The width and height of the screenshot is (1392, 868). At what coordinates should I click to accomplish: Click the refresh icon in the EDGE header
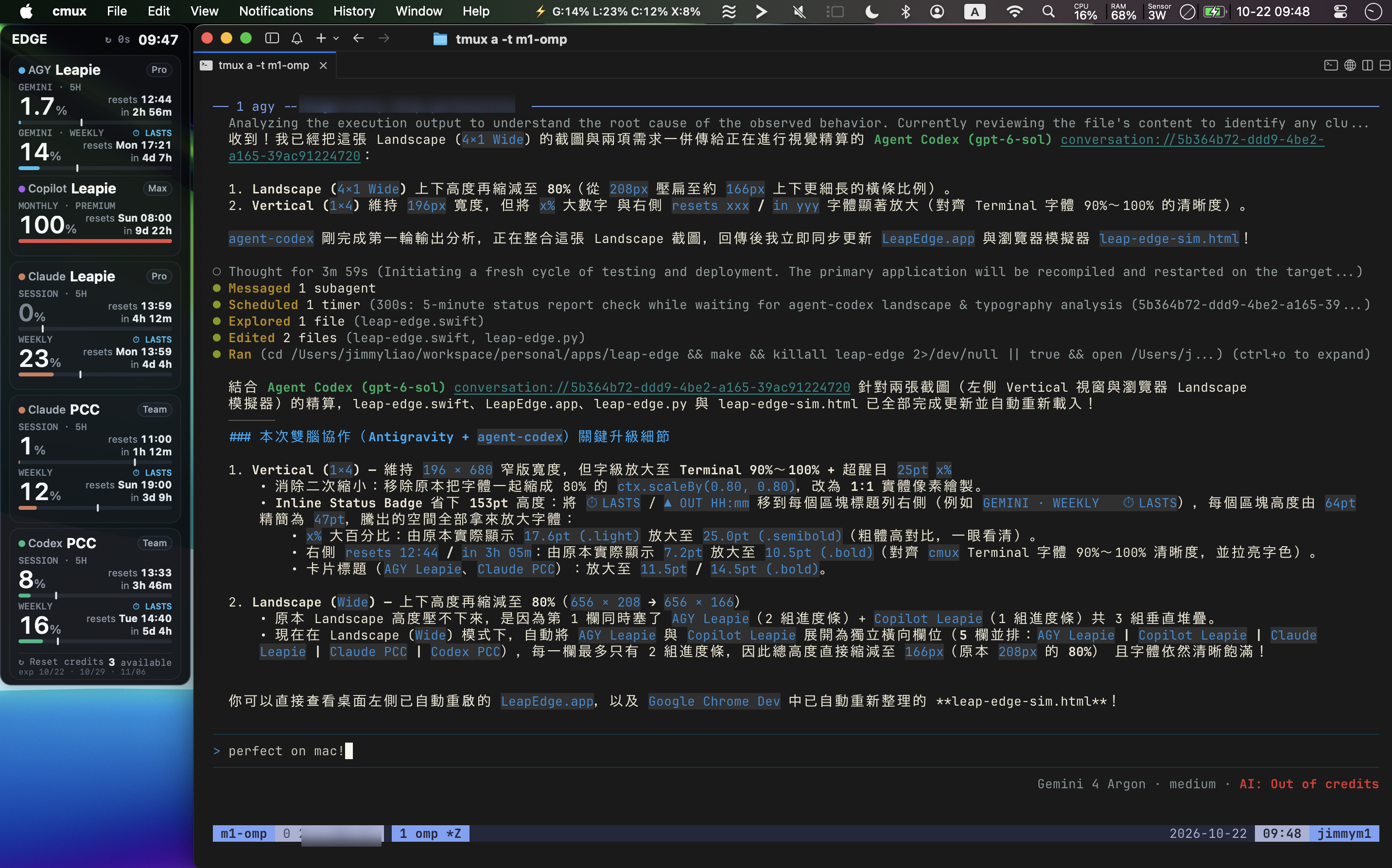(108, 40)
